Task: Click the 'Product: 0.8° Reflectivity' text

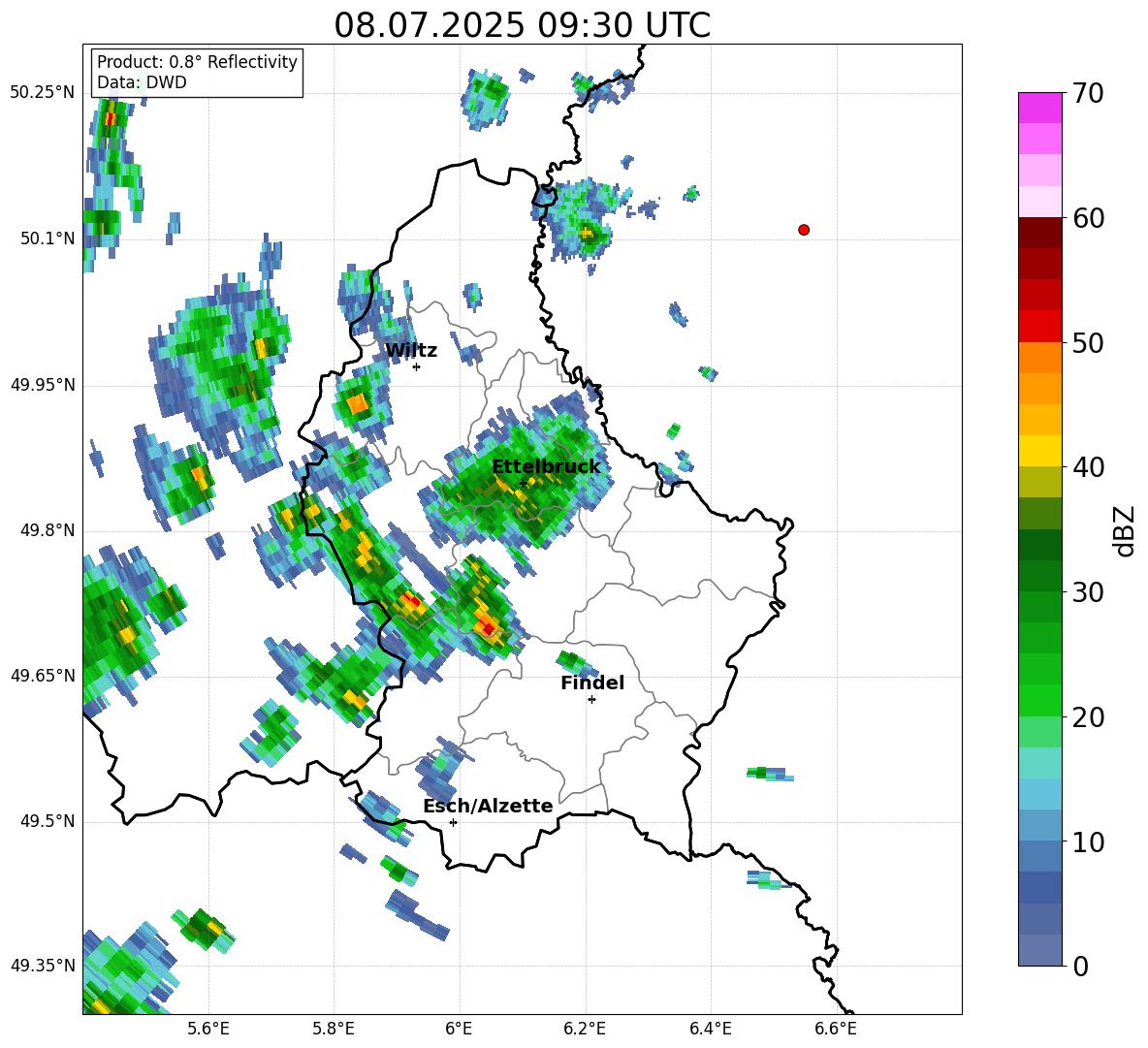Action: 197,61
